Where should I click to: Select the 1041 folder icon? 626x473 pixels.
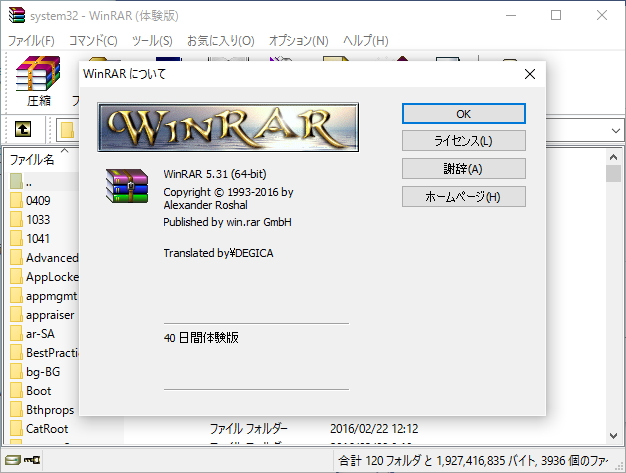click(16, 238)
